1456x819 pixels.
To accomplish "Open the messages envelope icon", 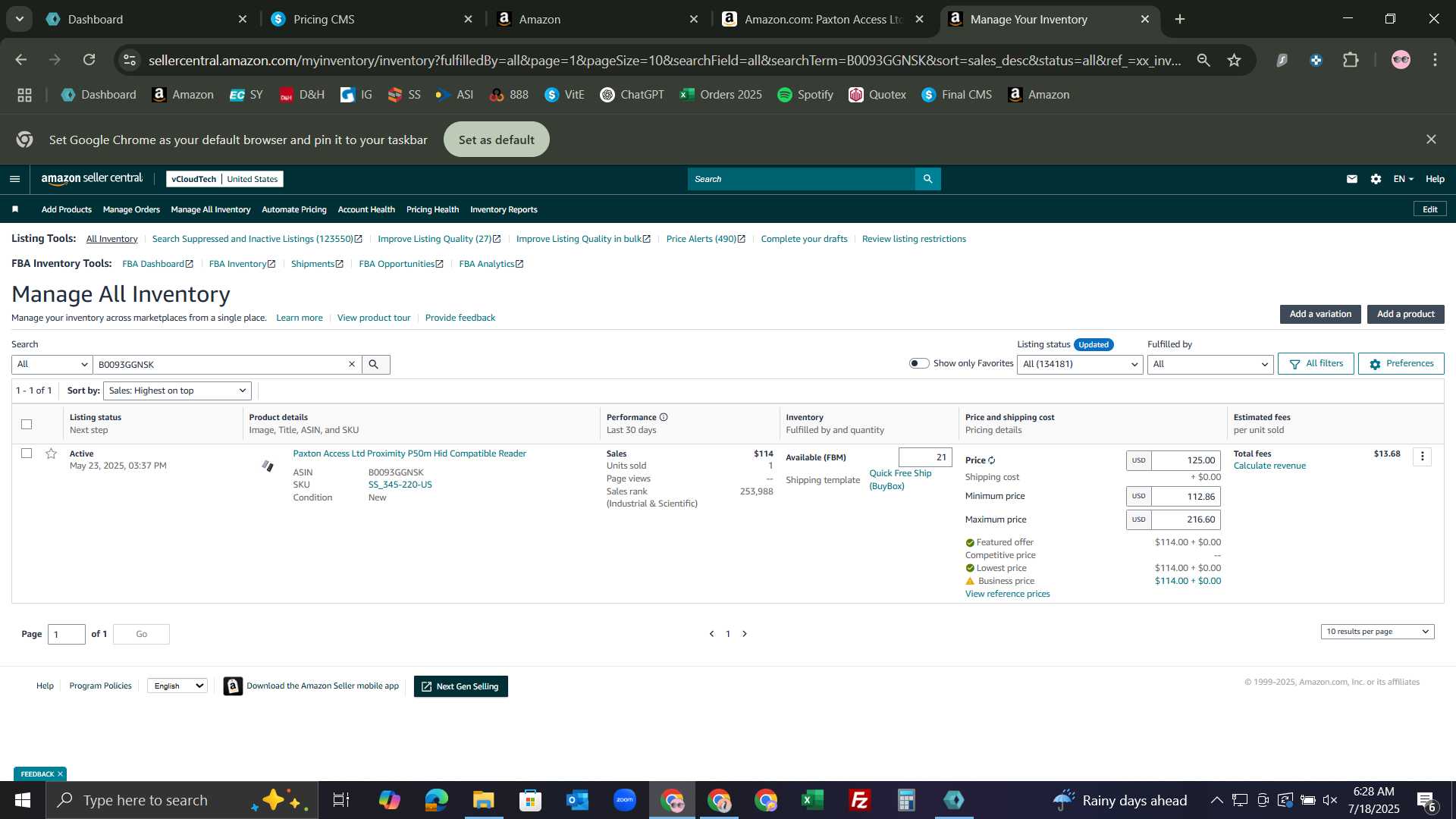I will coord(1351,179).
